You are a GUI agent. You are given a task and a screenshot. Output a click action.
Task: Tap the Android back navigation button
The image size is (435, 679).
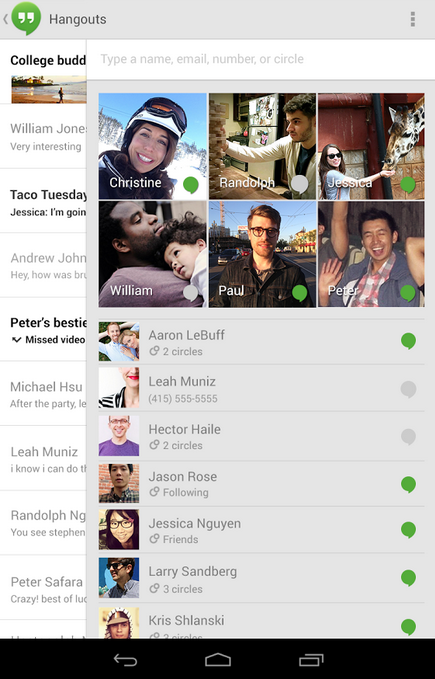click(126, 660)
